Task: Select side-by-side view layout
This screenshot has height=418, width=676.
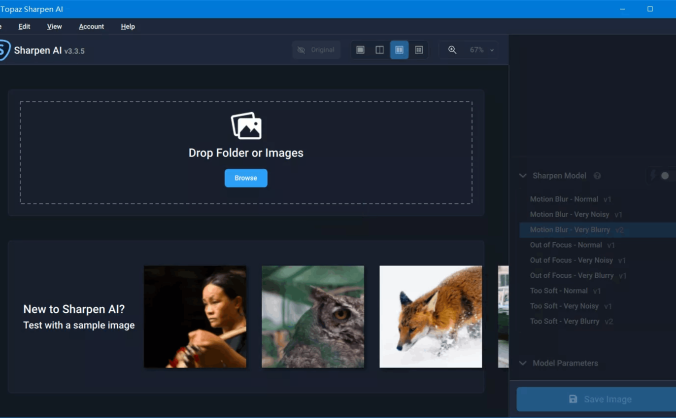Action: (x=399, y=50)
